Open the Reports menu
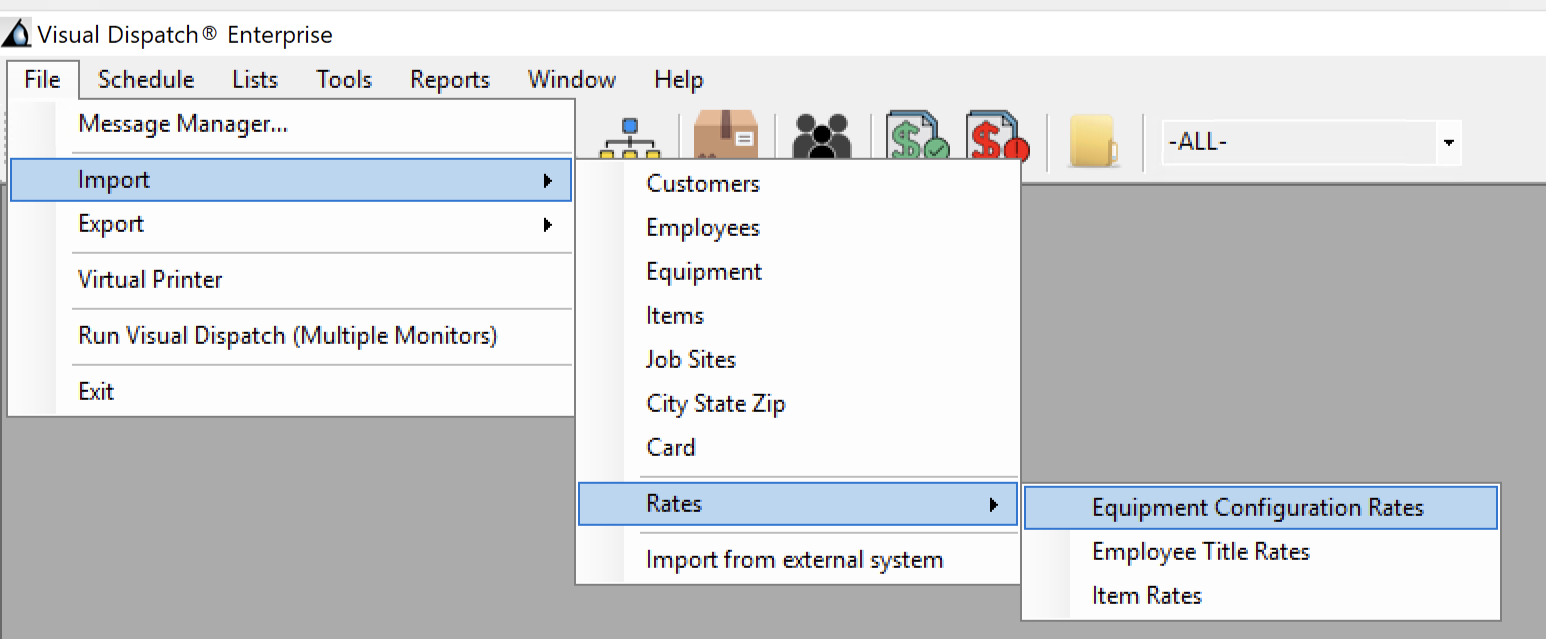1546x639 pixels. point(450,79)
